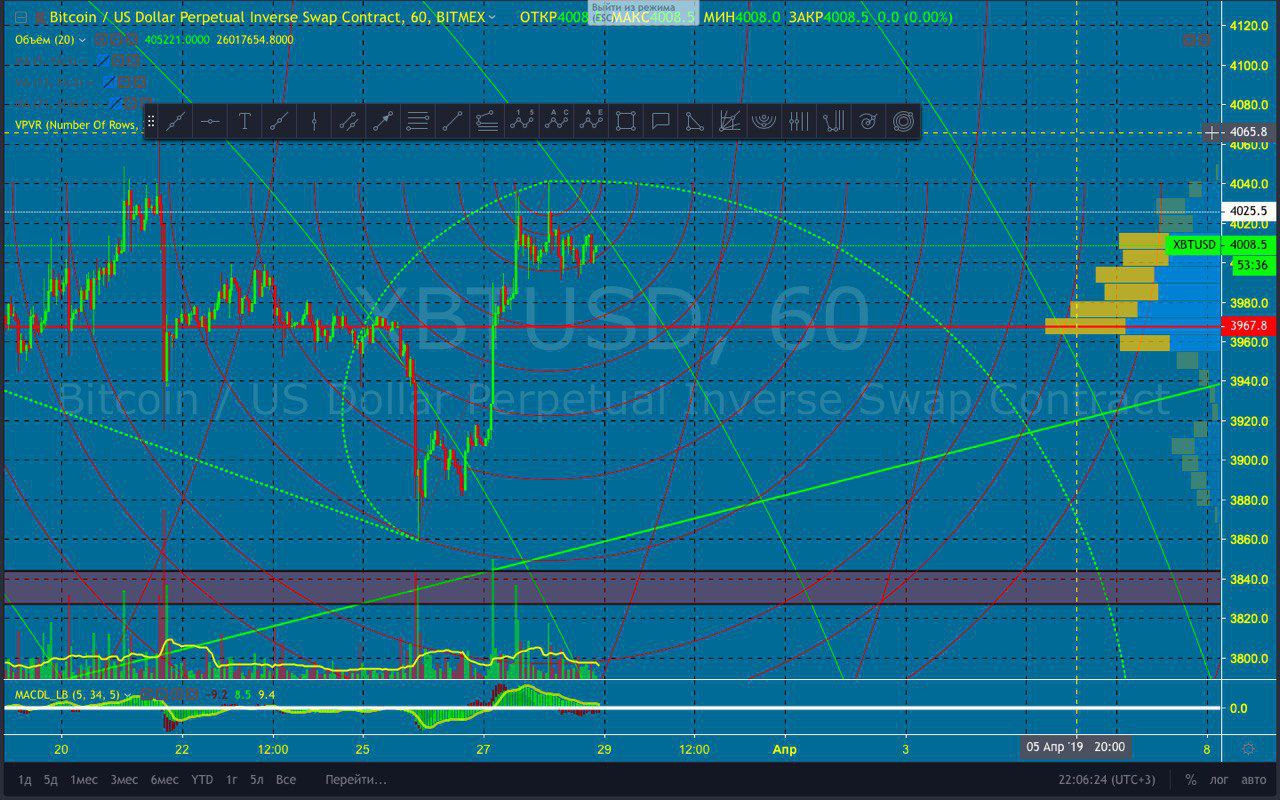Select the pitchfork tool
The width and height of the screenshot is (1280, 800).
point(834,122)
